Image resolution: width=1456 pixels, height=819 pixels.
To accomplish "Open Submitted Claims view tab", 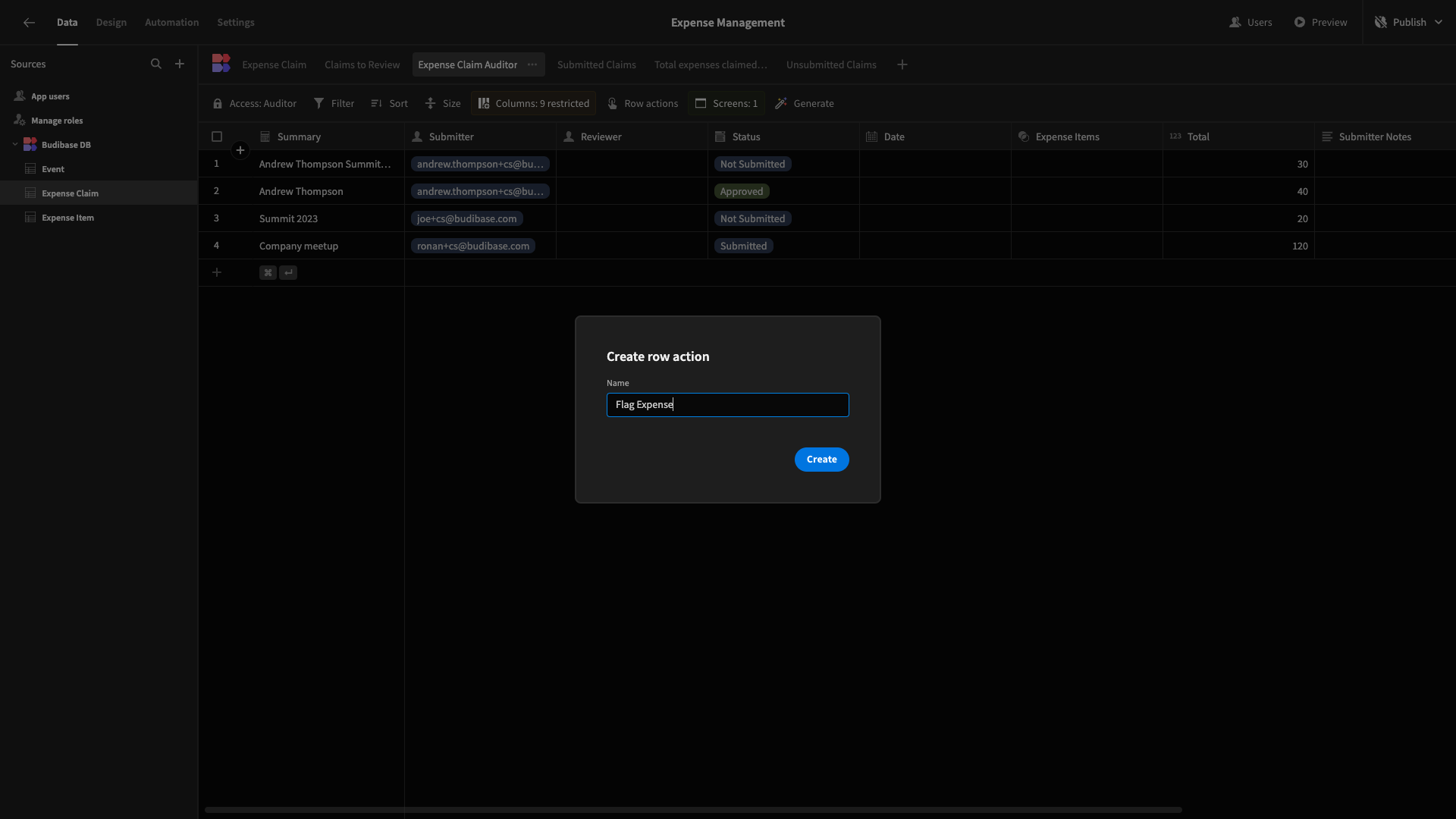I will pyautogui.click(x=597, y=65).
